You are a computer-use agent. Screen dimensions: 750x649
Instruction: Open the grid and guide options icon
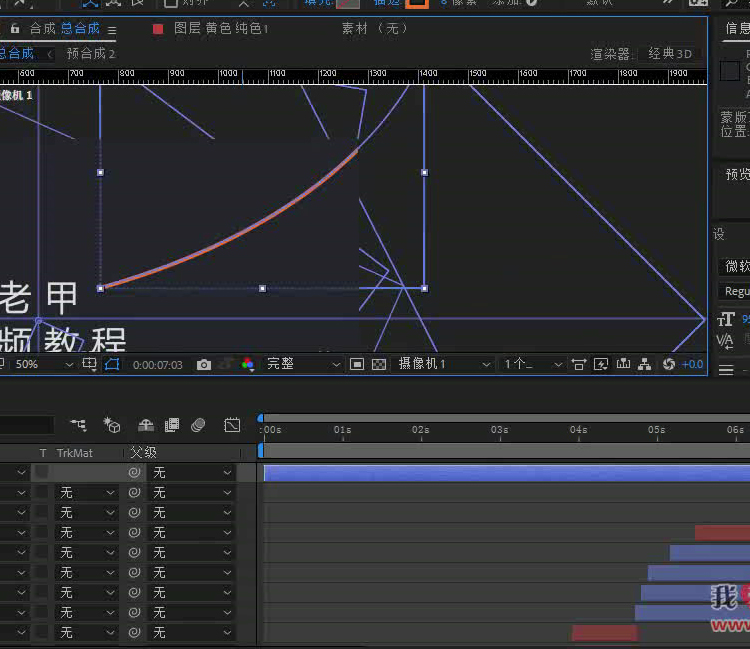(89, 364)
